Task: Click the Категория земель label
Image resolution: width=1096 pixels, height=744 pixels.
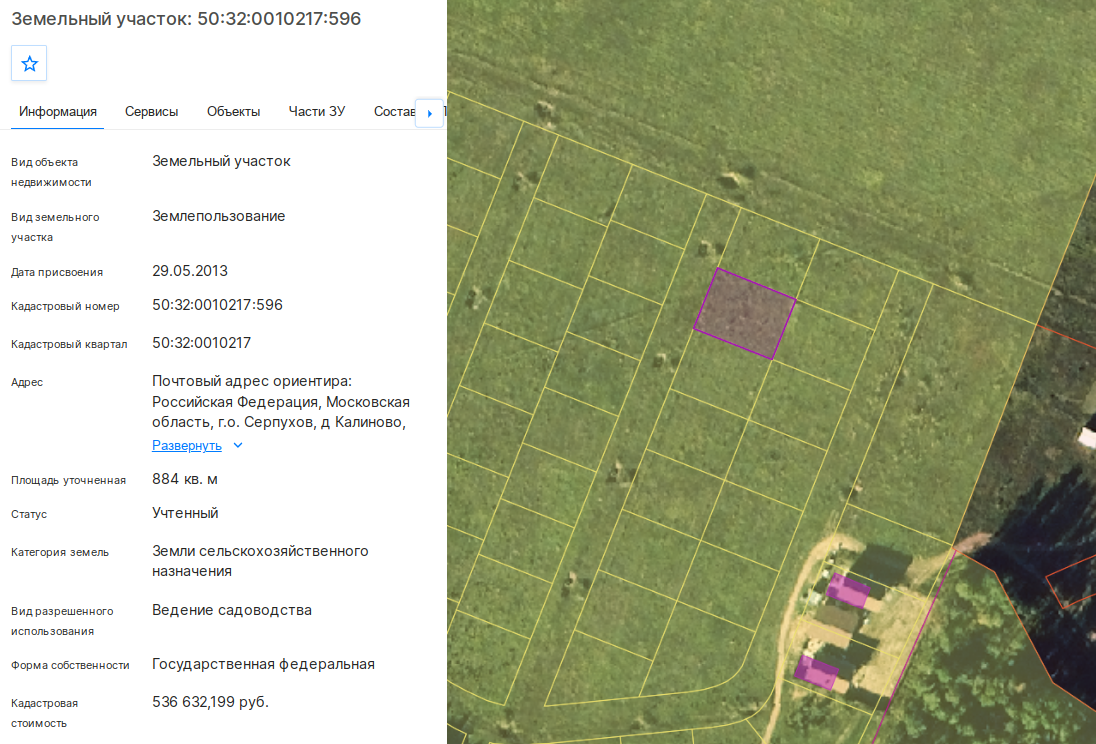Action: coord(60,552)
